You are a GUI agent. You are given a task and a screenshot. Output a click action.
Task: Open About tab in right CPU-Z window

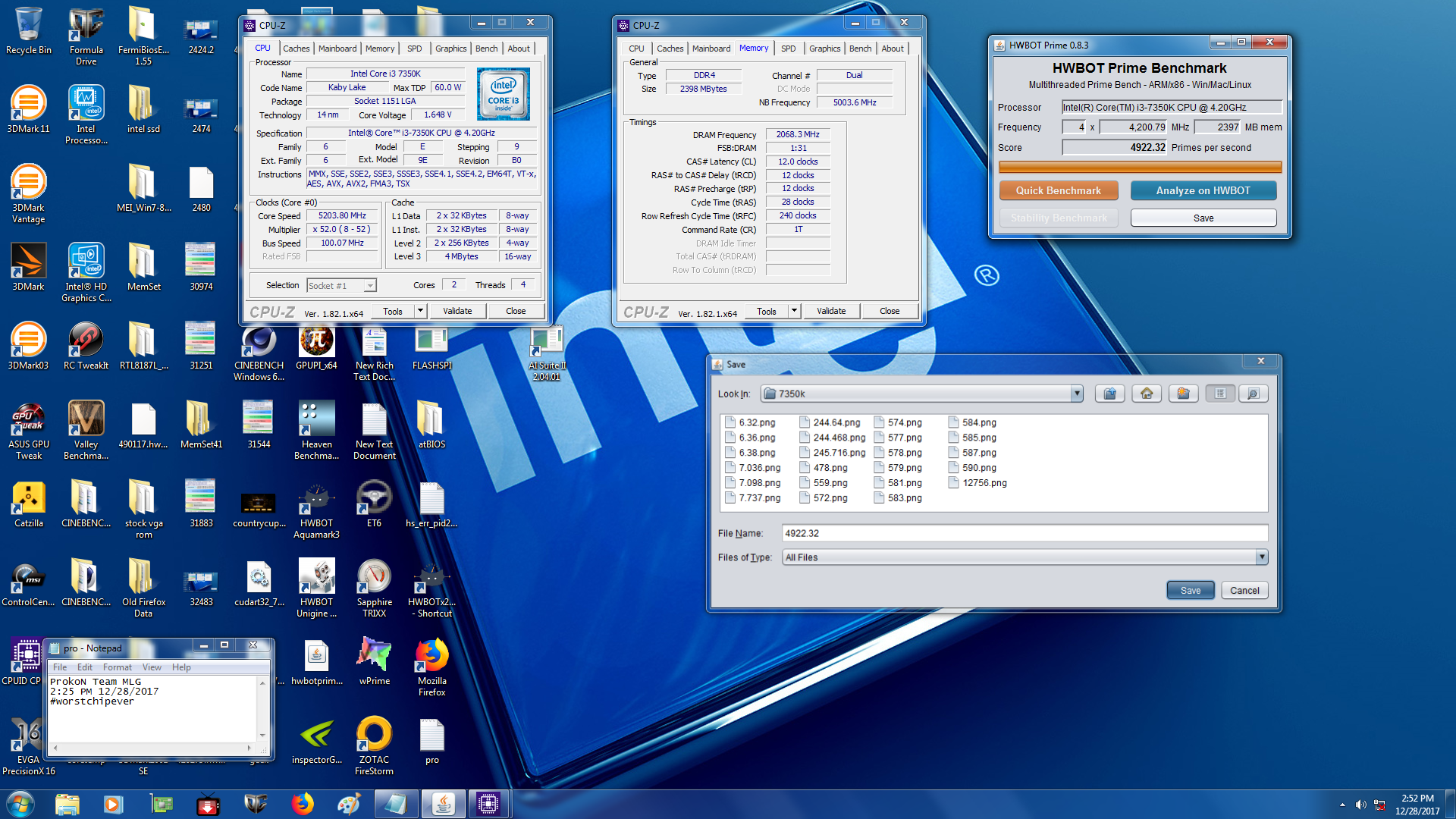coord(893,49)
